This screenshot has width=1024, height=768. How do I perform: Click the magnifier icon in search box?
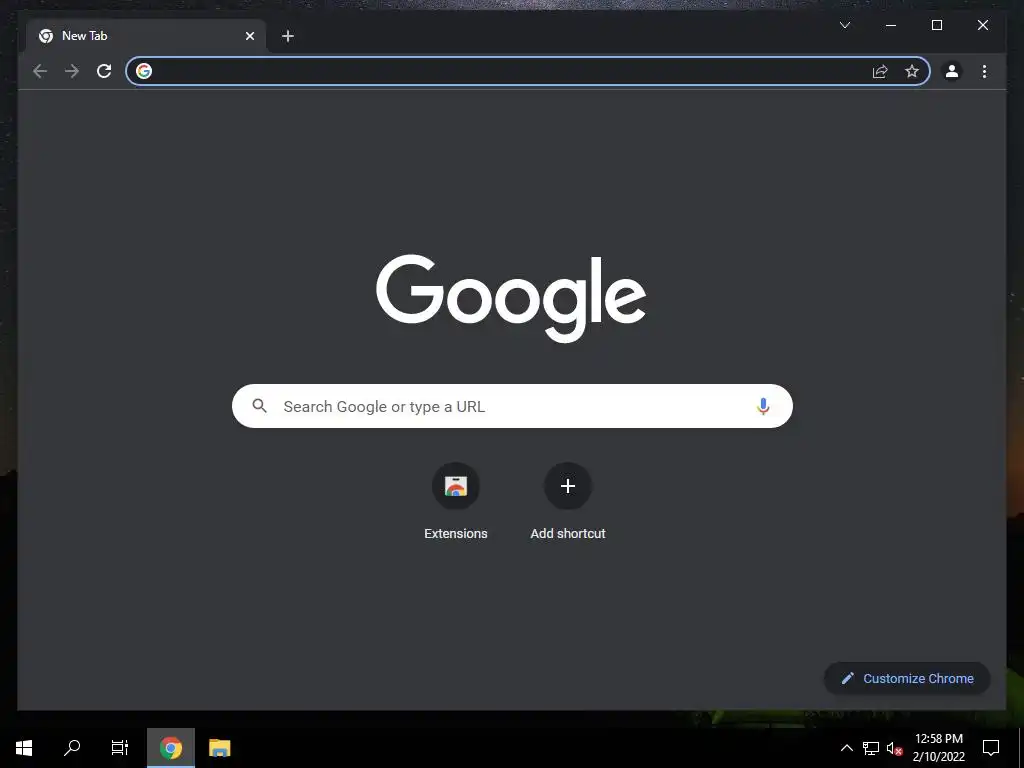[x=259, y=406]
